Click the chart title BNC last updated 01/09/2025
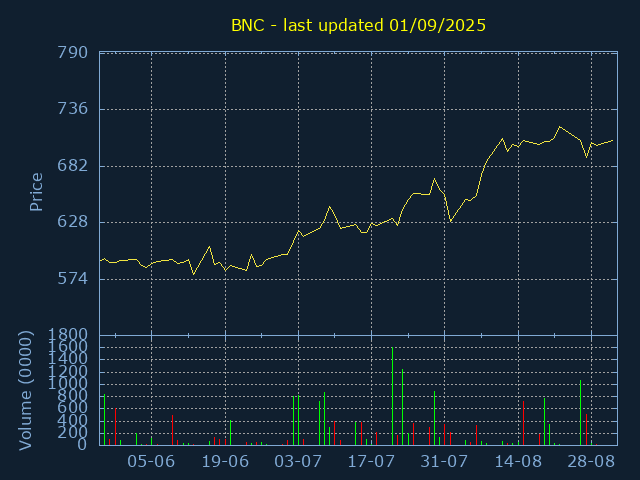 pyautogui.click(x=358, y=25)
